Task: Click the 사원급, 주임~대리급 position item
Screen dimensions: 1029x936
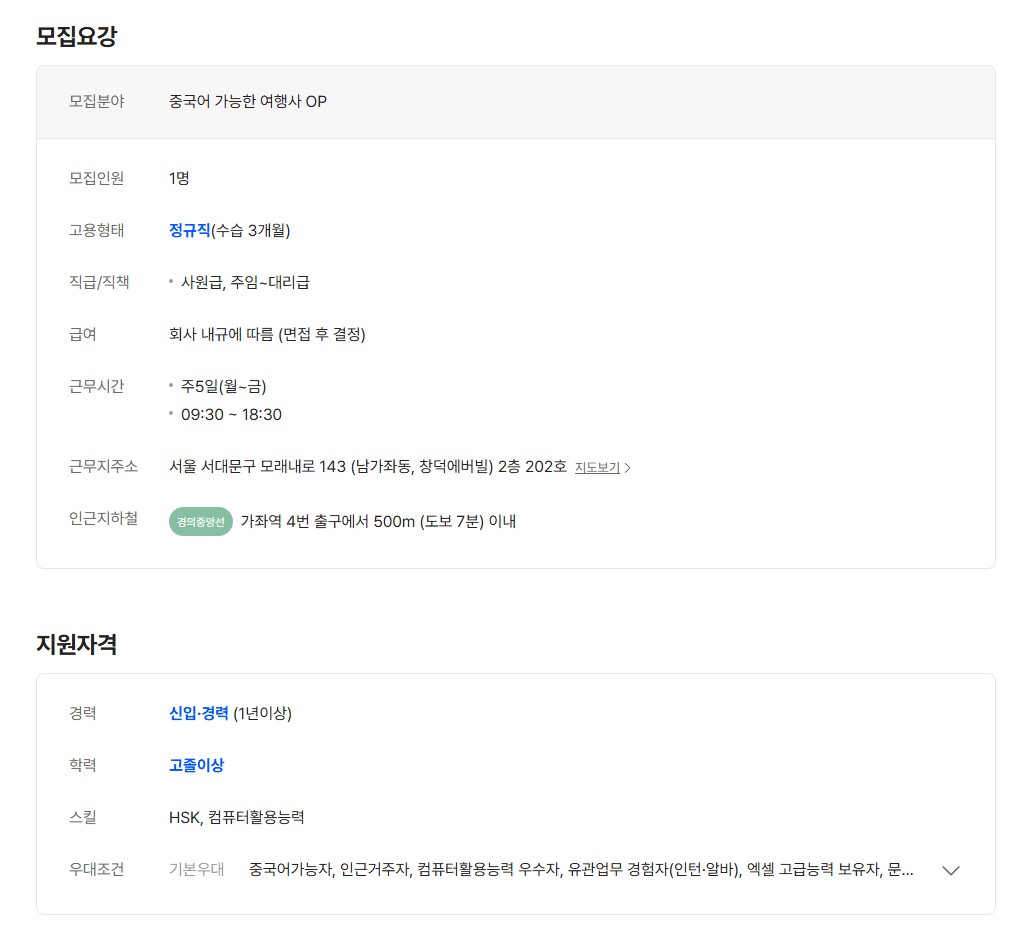Action: click(x=245, y=282)
